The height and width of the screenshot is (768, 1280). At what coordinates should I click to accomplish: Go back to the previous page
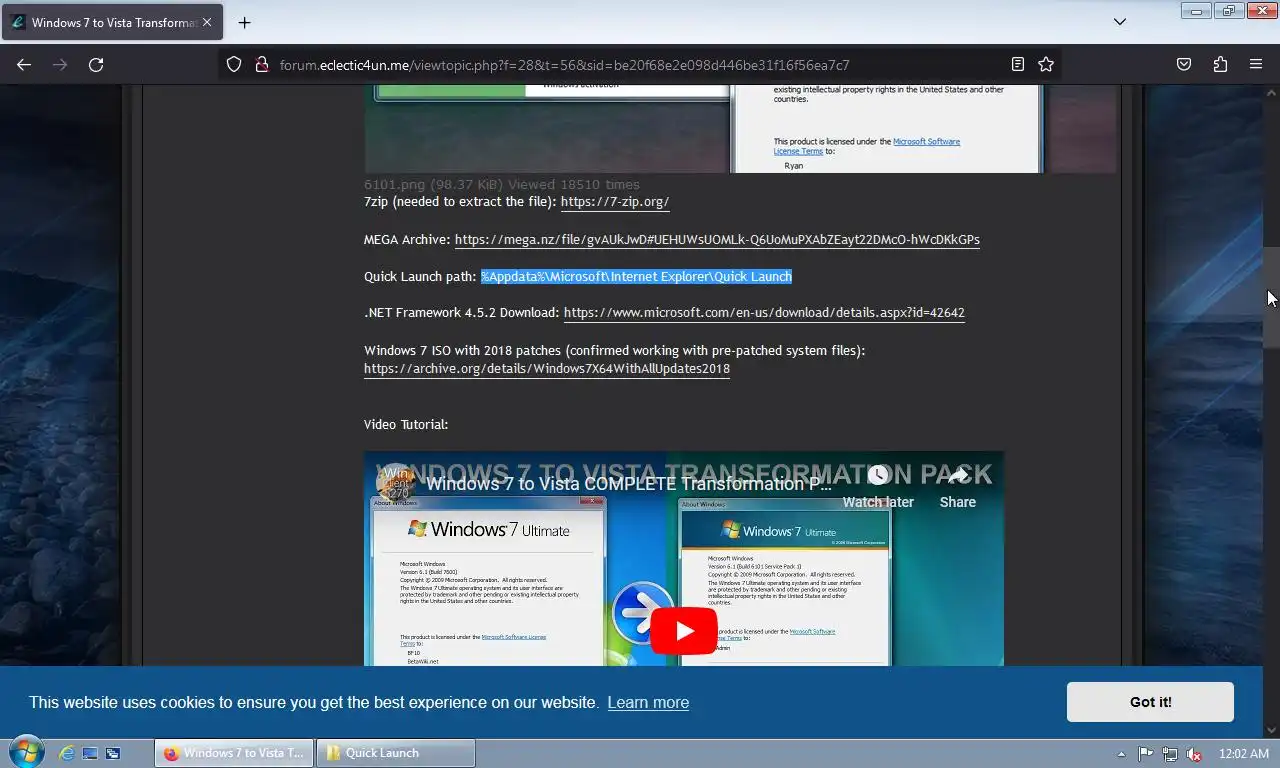(24, 64)
